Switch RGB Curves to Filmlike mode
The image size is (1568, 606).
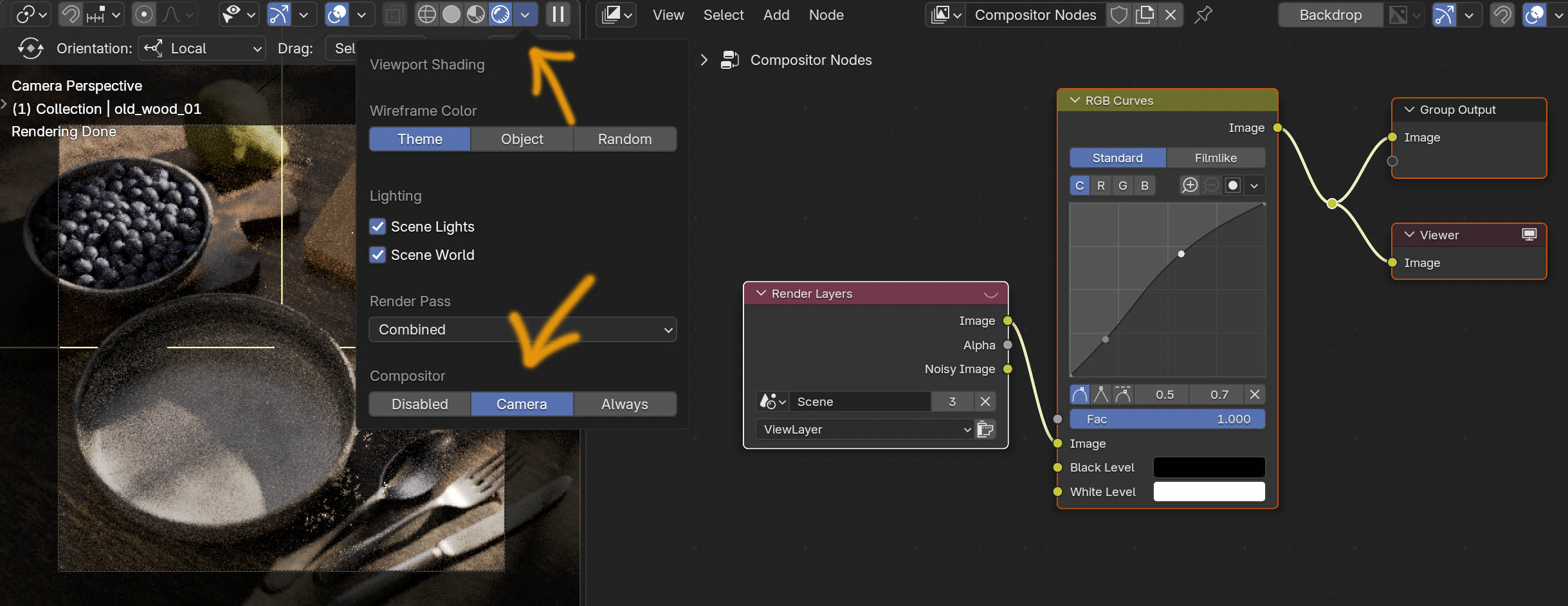click(x=1216, y=158)
